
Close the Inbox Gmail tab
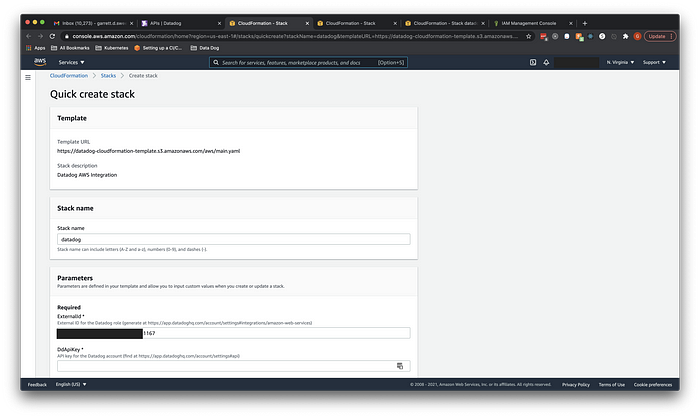(131, 23)
